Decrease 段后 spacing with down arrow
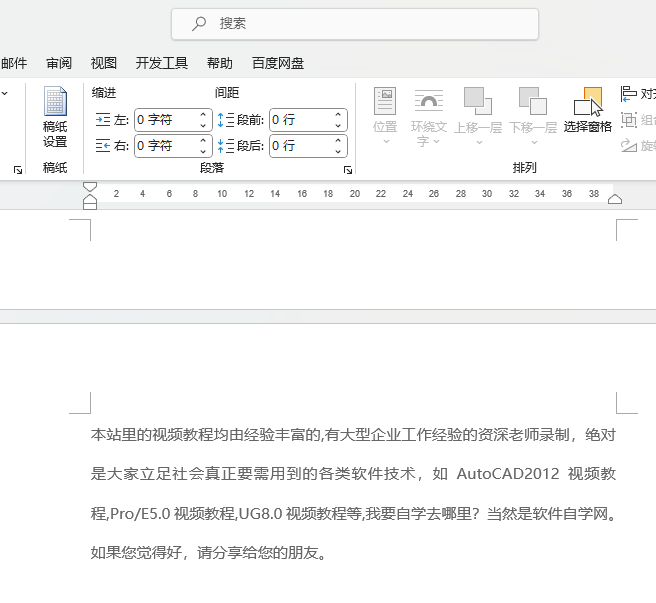The height and width of the screenshot is (603, 656). coord(338,151)
